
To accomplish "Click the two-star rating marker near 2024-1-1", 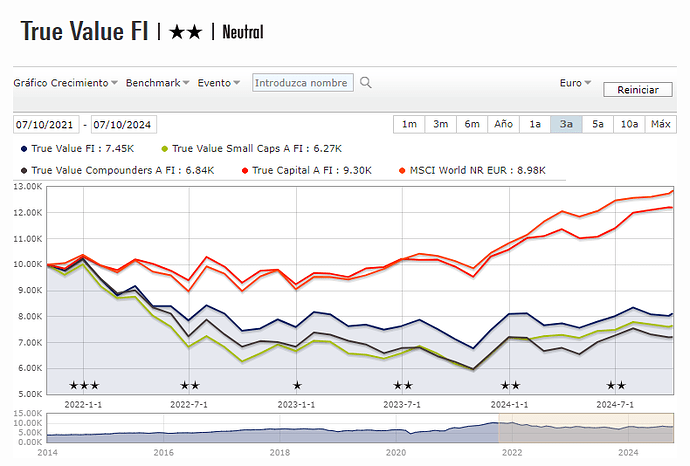I will point(510,386).
